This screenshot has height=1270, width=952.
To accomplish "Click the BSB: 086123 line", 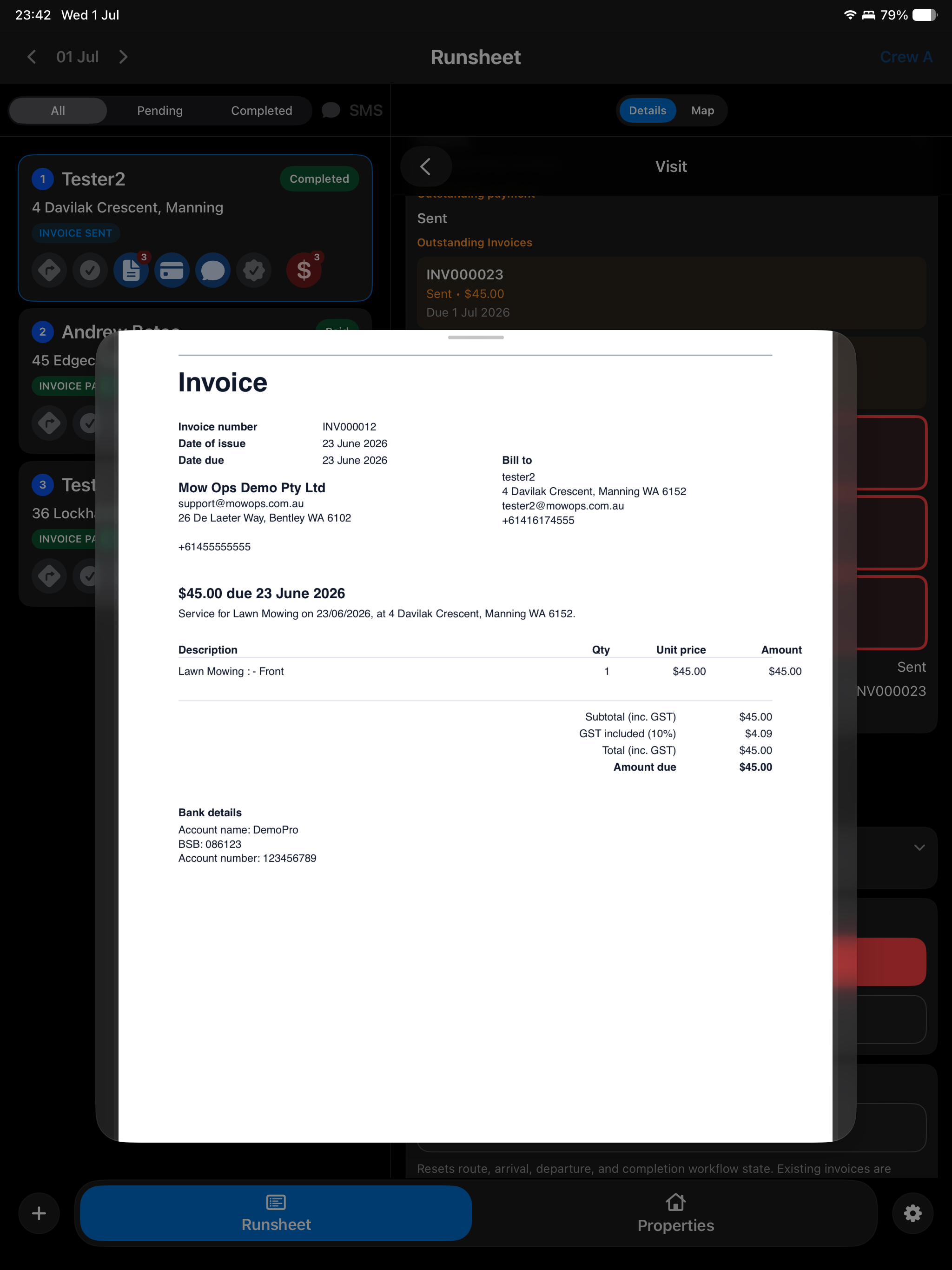I will (x=210, y=844).
